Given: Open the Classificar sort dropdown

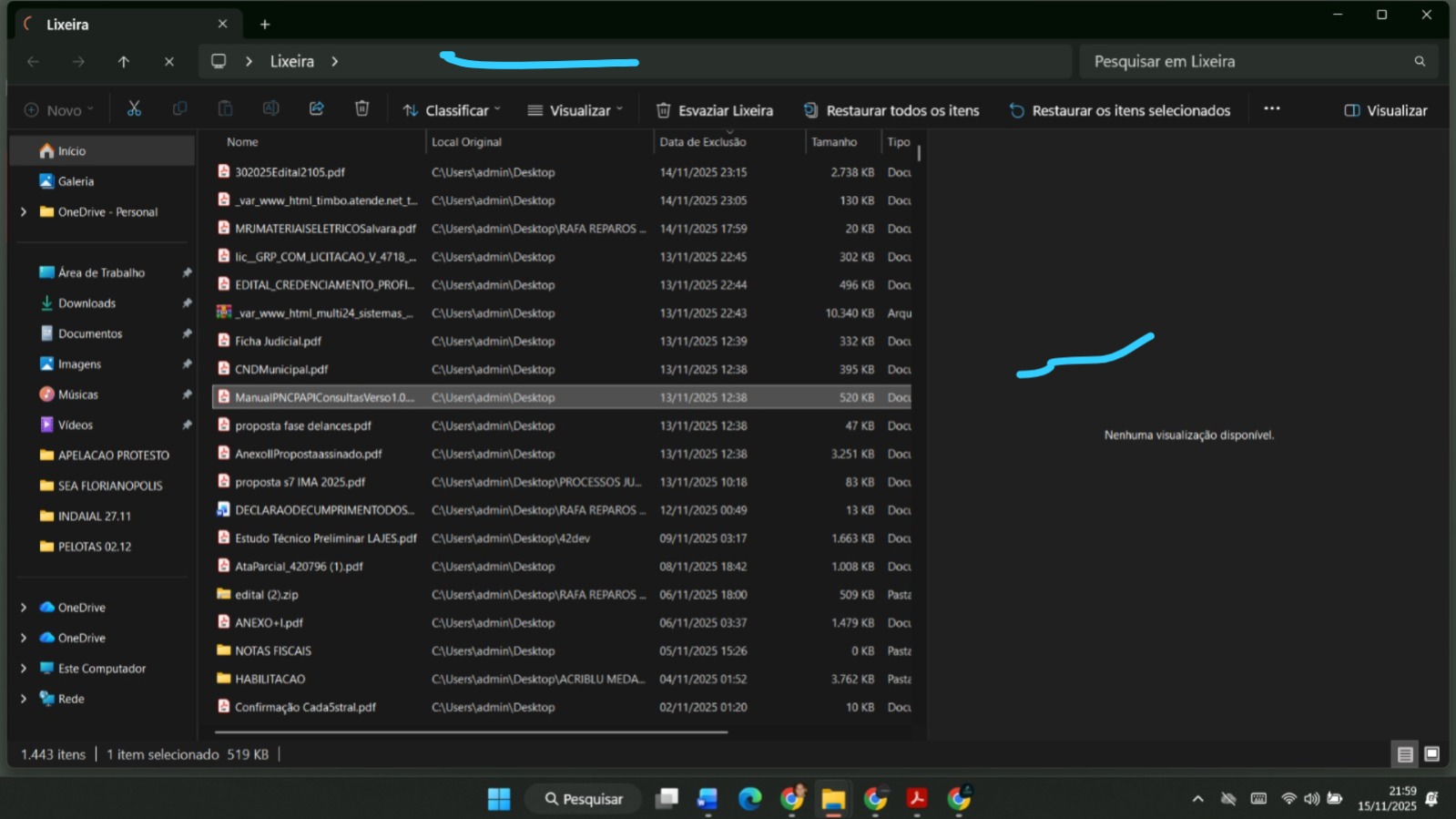Looking at the screenshot, I should click(x=452, y=110).
